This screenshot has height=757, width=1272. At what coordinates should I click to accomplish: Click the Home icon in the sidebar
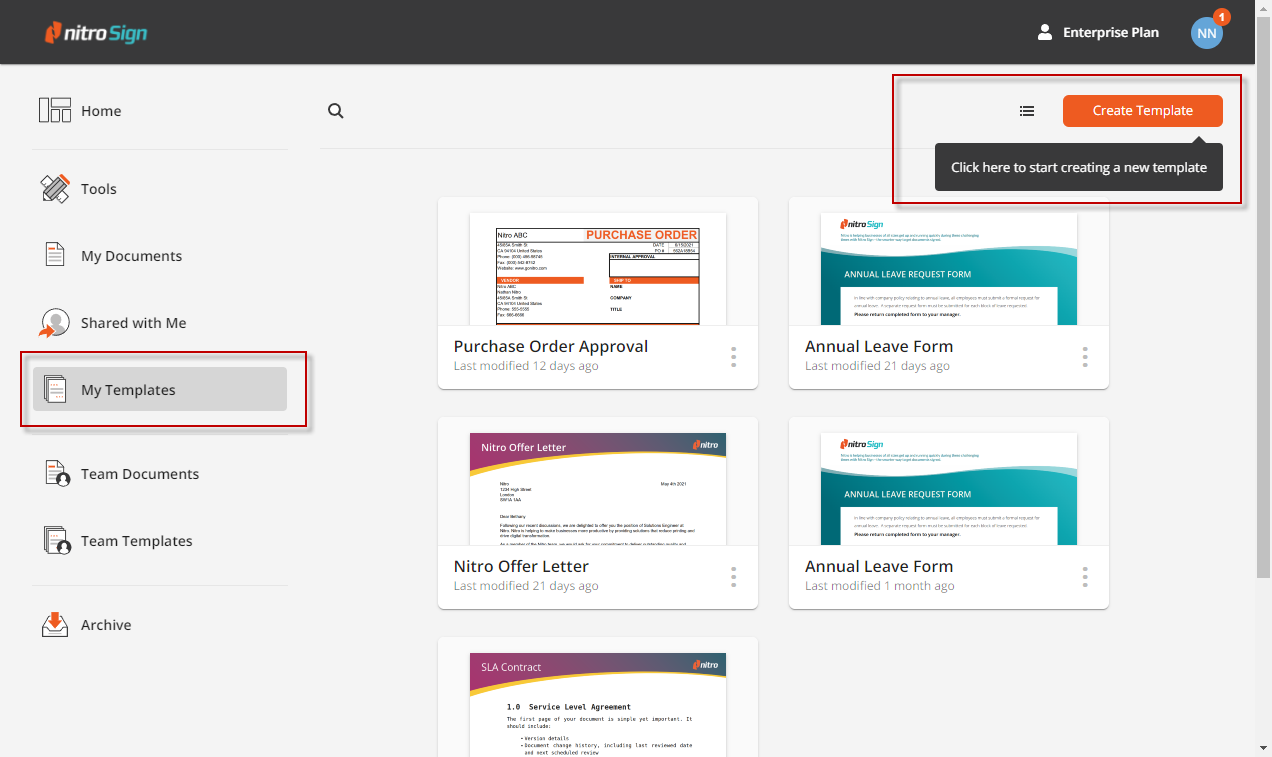[x=55, y=110]
